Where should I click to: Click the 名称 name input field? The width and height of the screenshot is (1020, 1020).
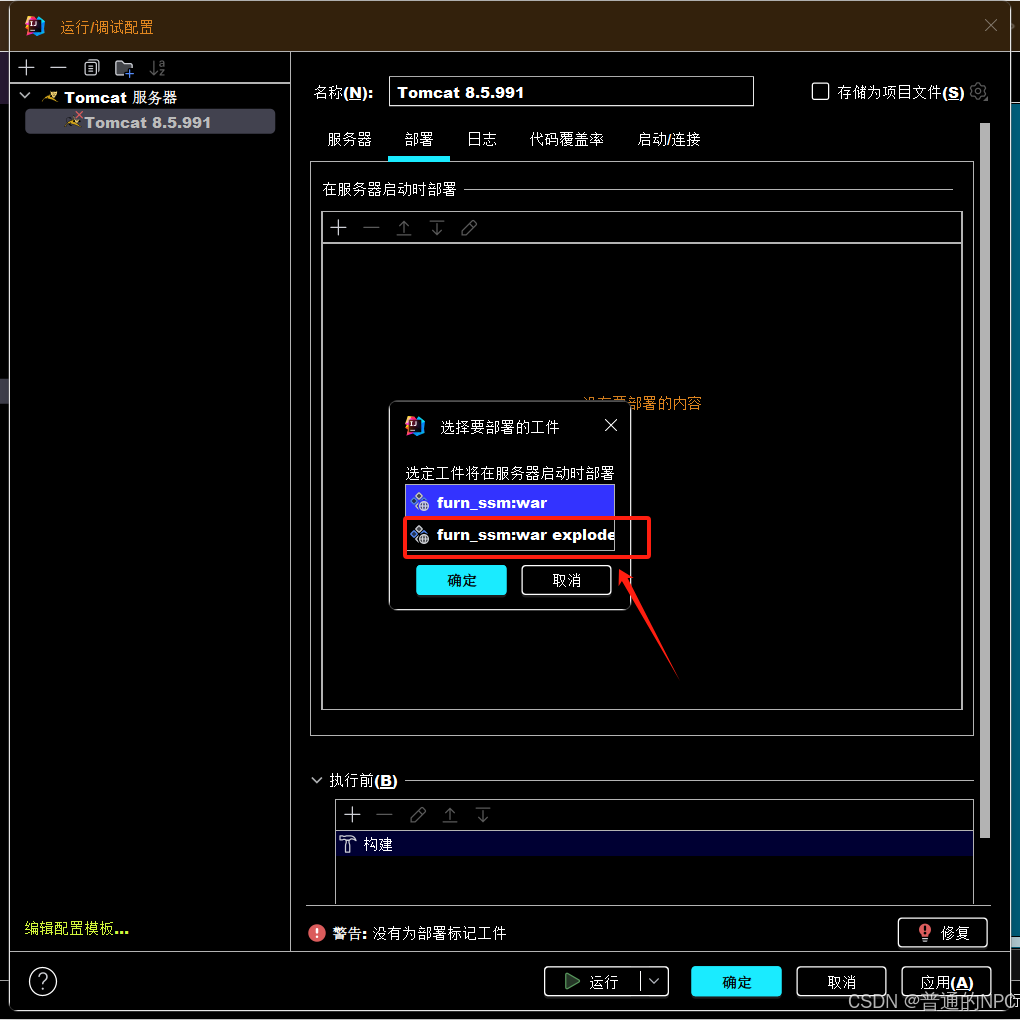click(570, 92)
